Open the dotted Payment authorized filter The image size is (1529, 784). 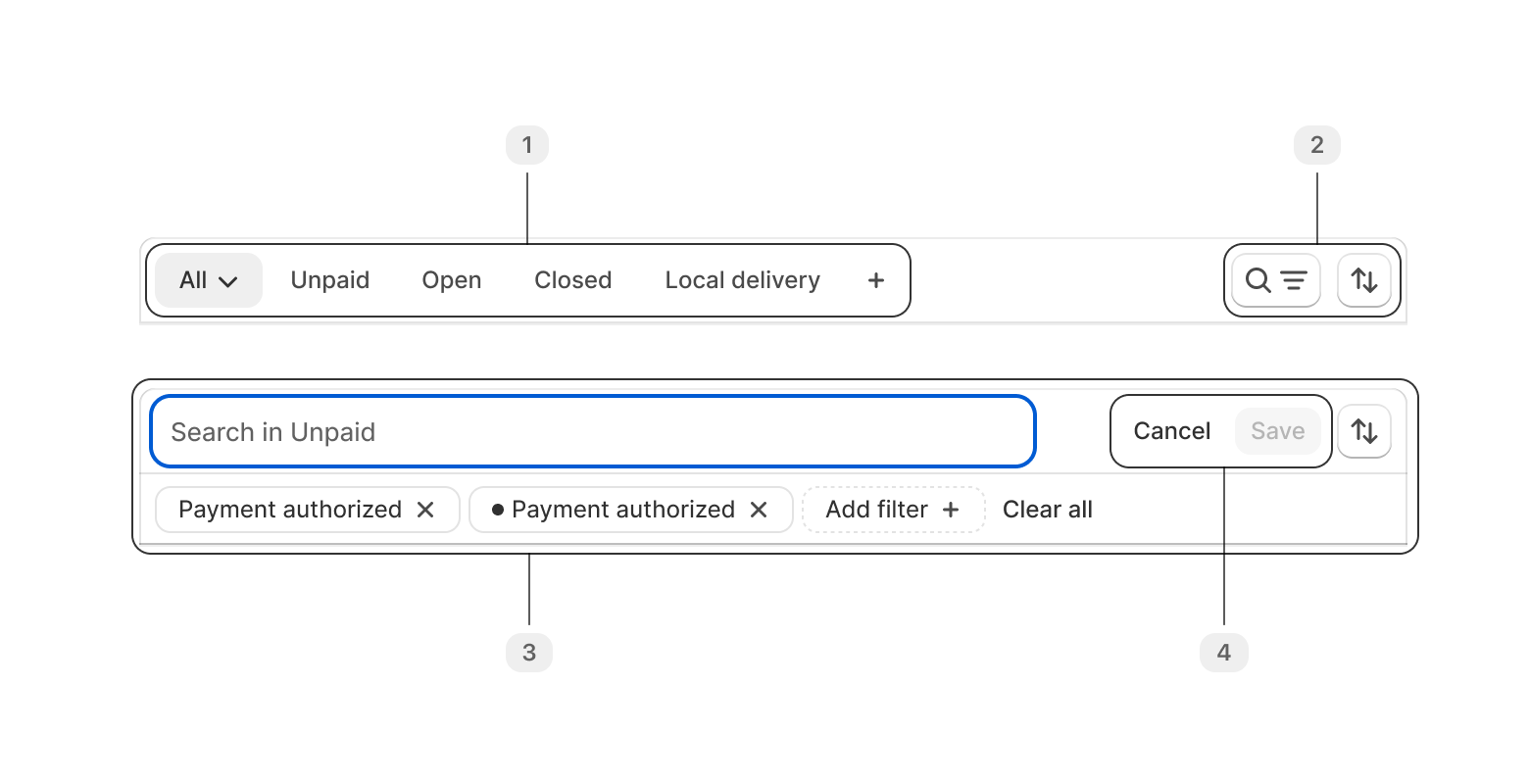(x=614, y=510)
